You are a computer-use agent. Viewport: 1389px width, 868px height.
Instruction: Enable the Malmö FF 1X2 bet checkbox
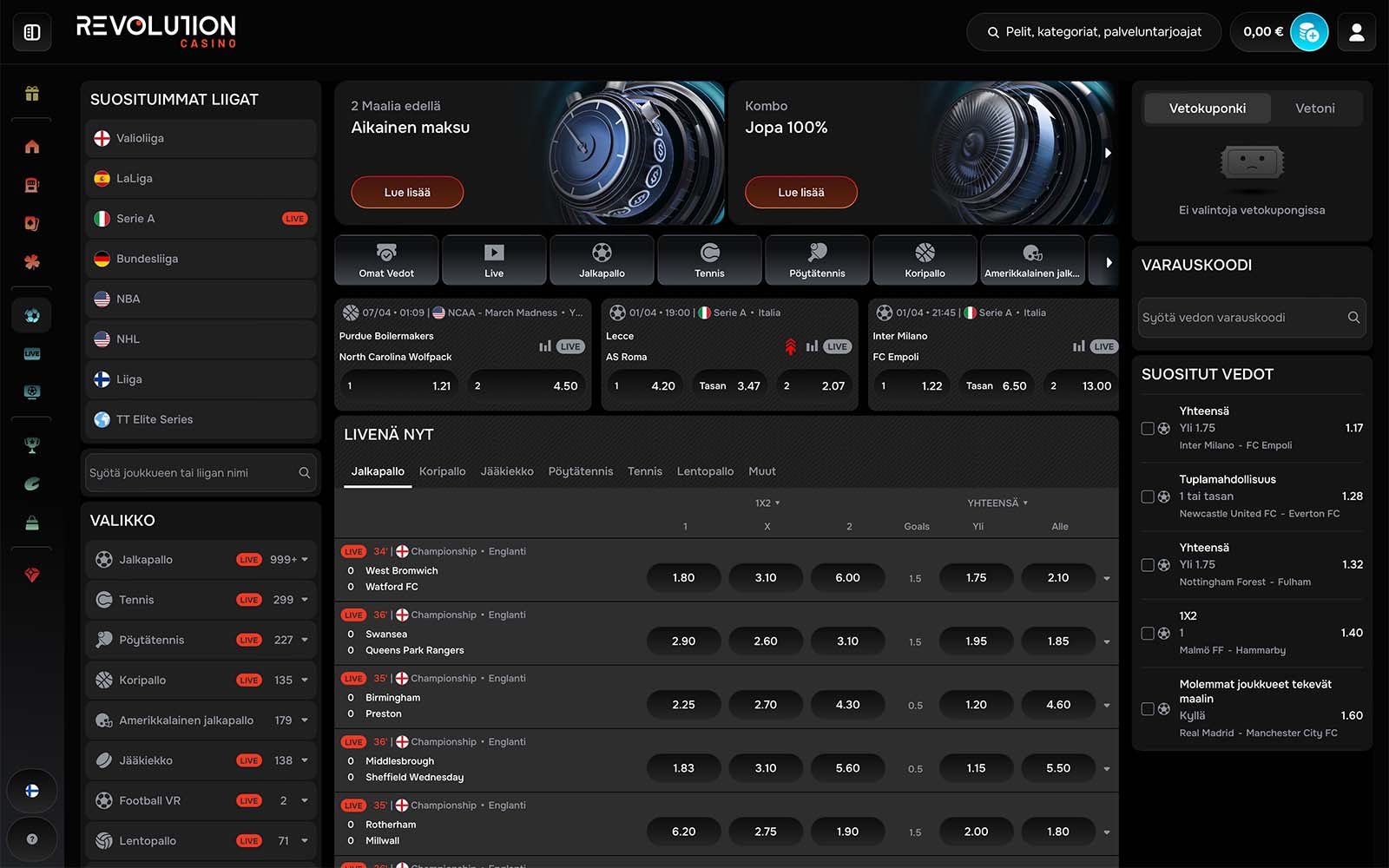[x=1148, y=634]
